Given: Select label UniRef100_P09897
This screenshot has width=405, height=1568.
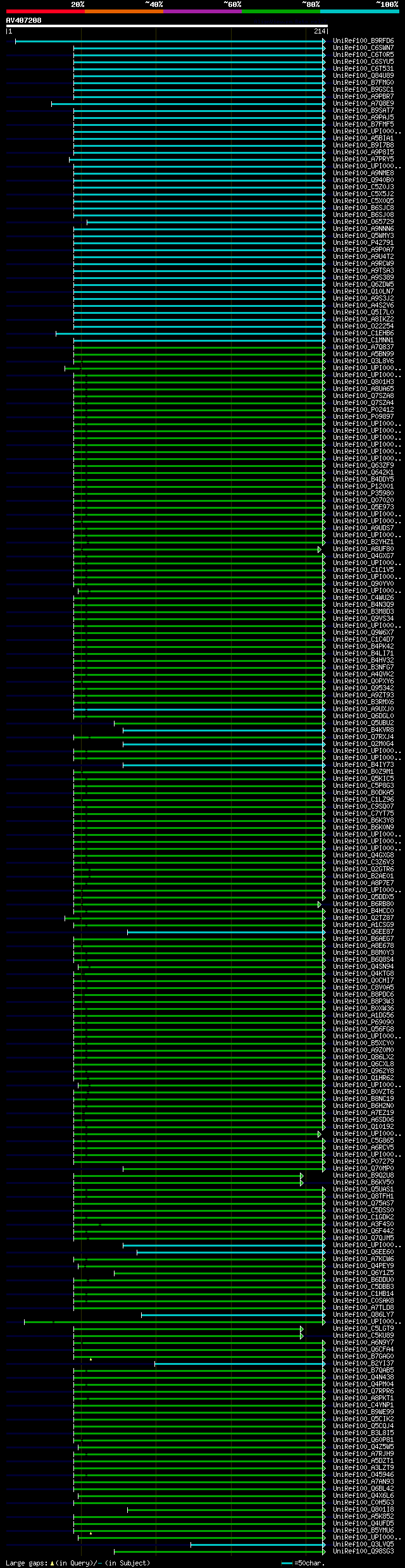Looking at the screenshot, I should (363, 417).
